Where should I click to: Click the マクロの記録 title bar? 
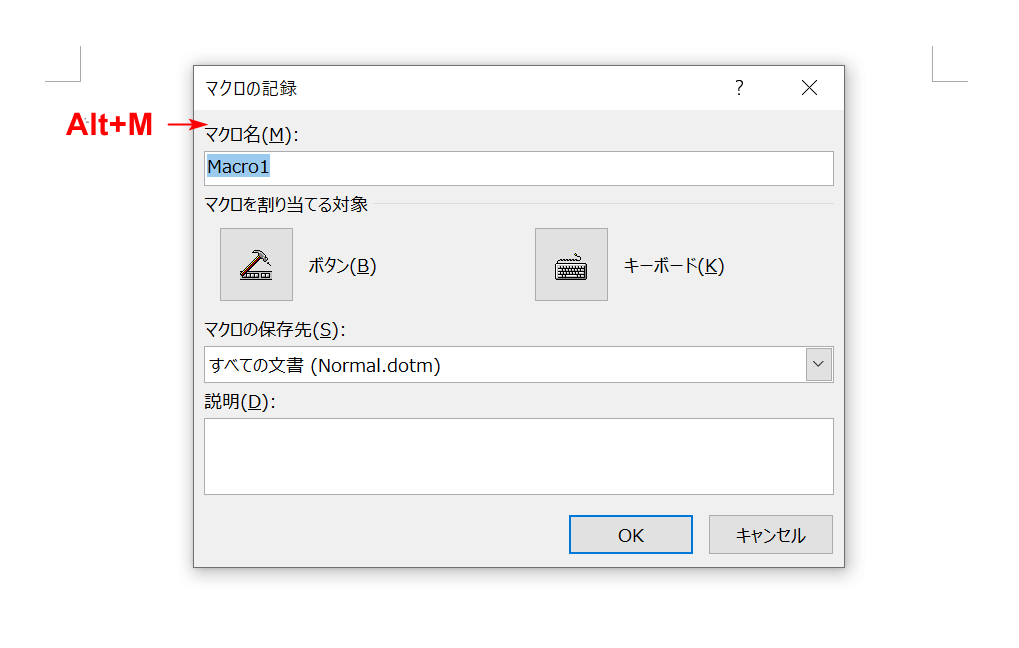click(x=450, y=88)
